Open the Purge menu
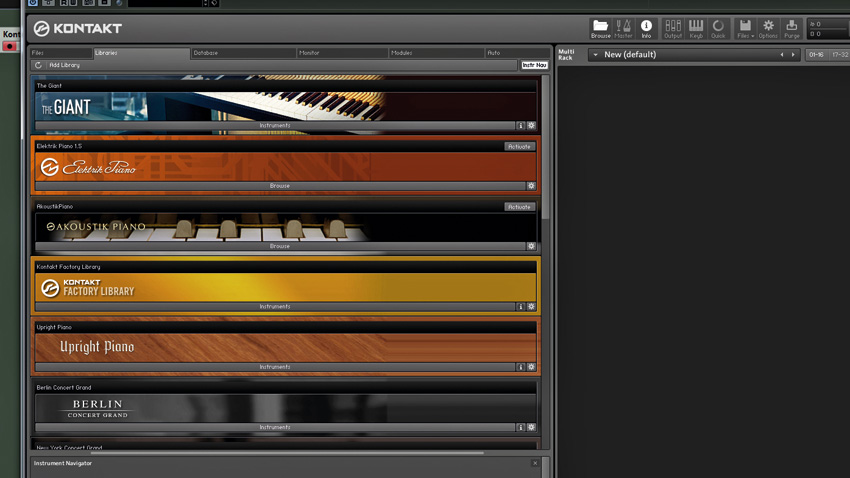 791,29
